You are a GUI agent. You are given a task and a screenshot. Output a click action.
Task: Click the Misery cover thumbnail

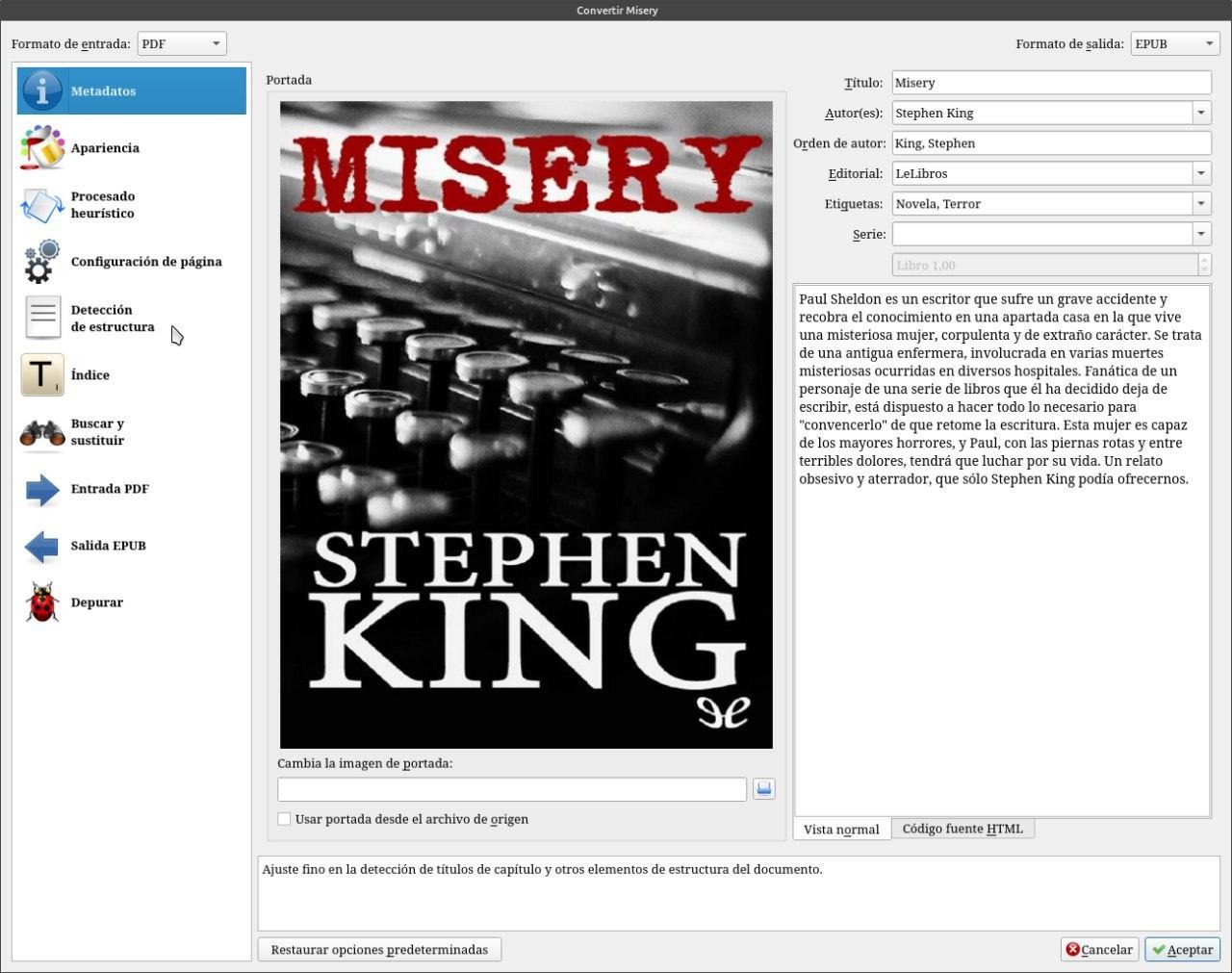(526, 424)
